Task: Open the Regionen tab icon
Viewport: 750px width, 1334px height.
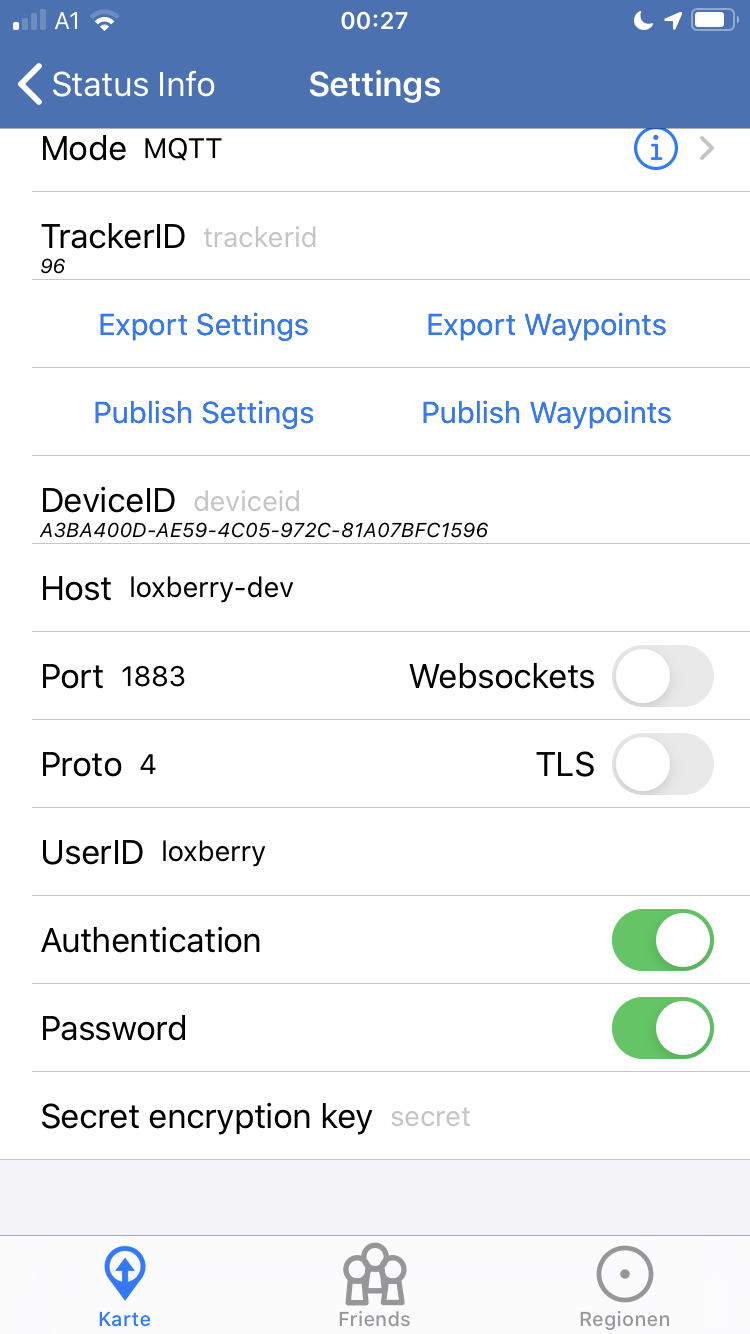Action: [x=624, y=1275]
